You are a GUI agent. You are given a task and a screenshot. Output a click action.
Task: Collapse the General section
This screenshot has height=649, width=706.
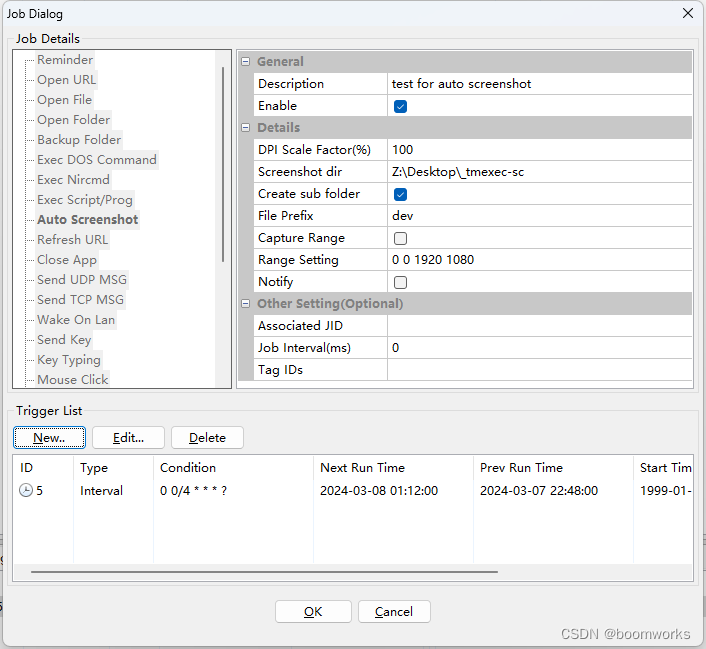(245, 62)
